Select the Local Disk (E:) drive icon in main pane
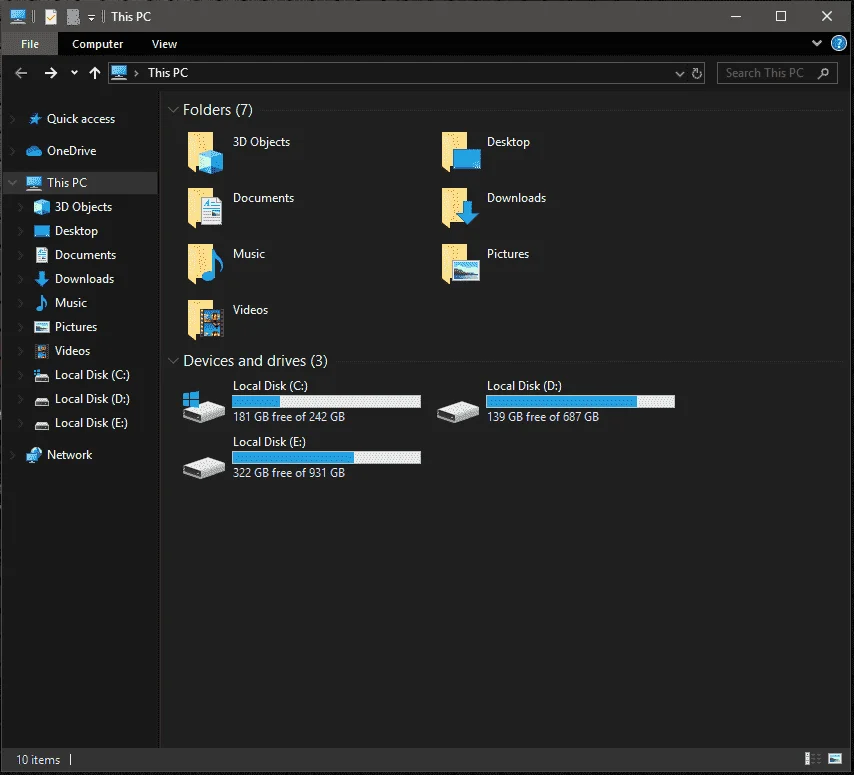Screen dimensions: 854x775 204,467
